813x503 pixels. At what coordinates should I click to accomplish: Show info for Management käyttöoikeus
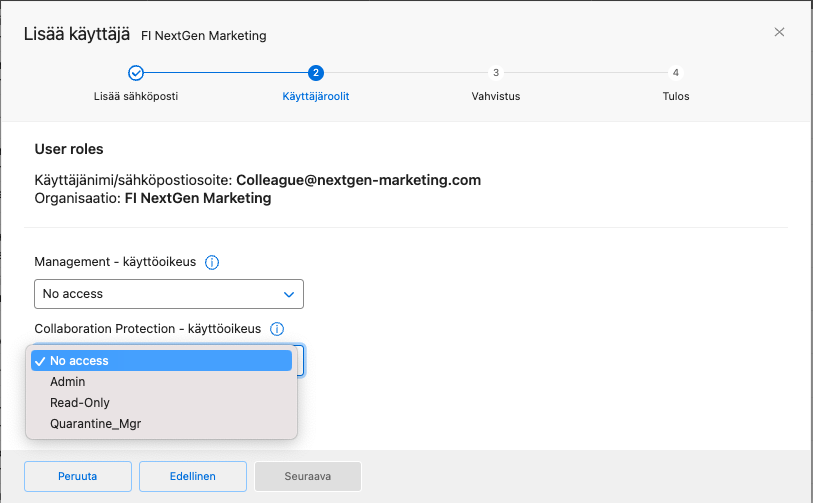[212, 263]
